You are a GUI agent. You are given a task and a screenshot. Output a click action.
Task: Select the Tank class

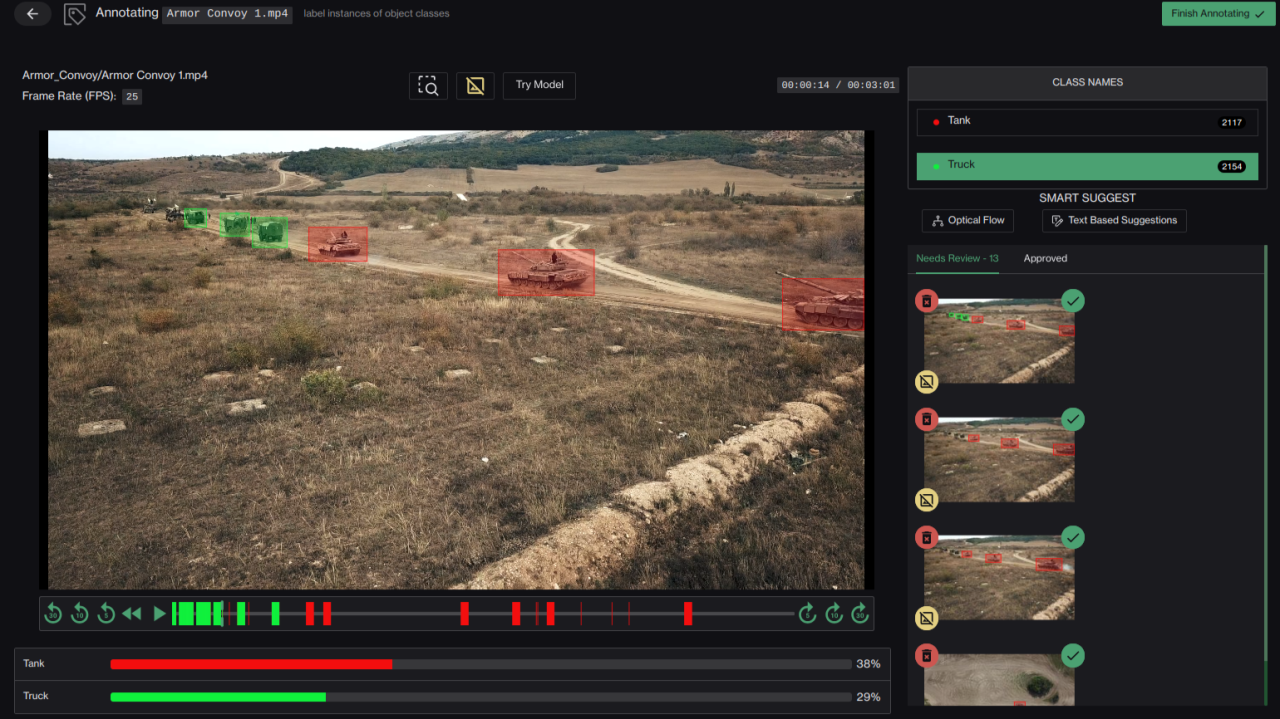click(x=1087, y=122)
